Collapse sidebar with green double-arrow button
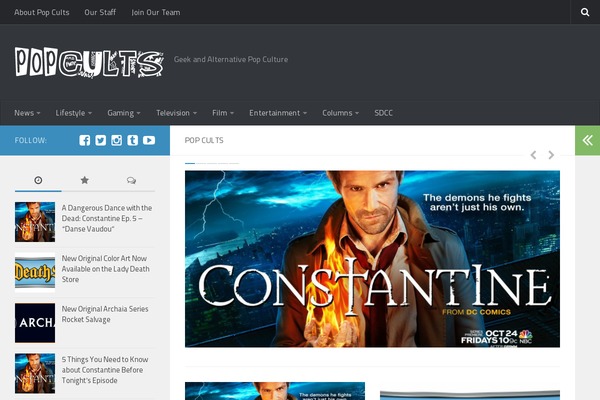This screenshot has width=600, height=400. 587,140
